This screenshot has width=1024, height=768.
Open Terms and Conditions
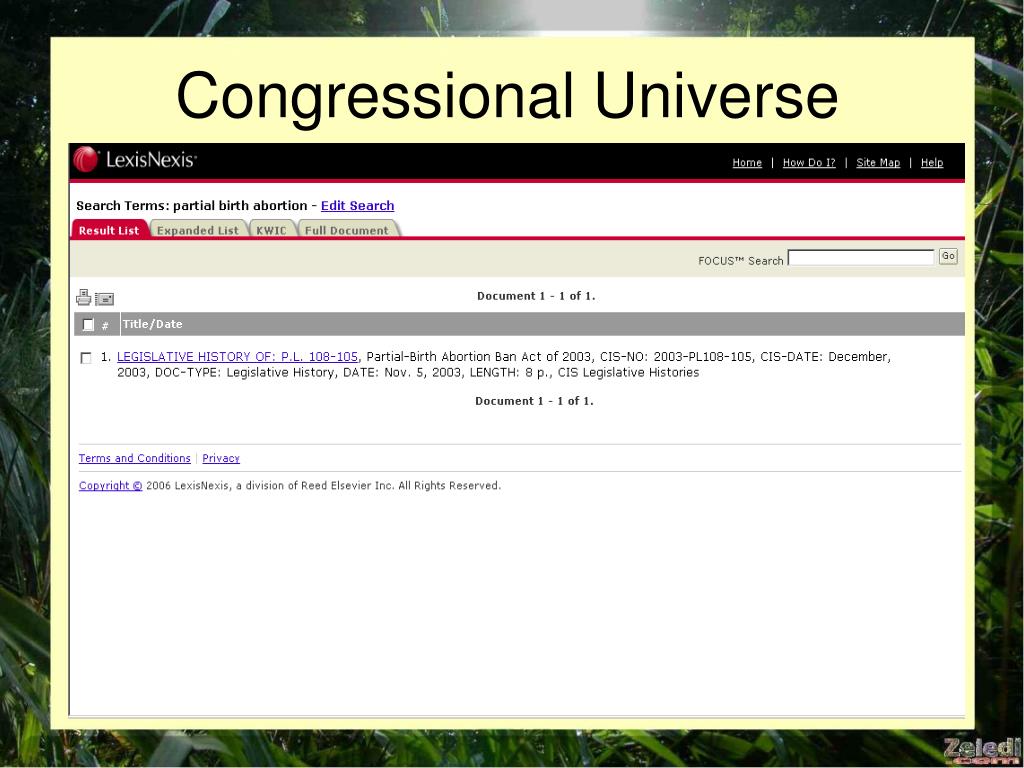135,458
